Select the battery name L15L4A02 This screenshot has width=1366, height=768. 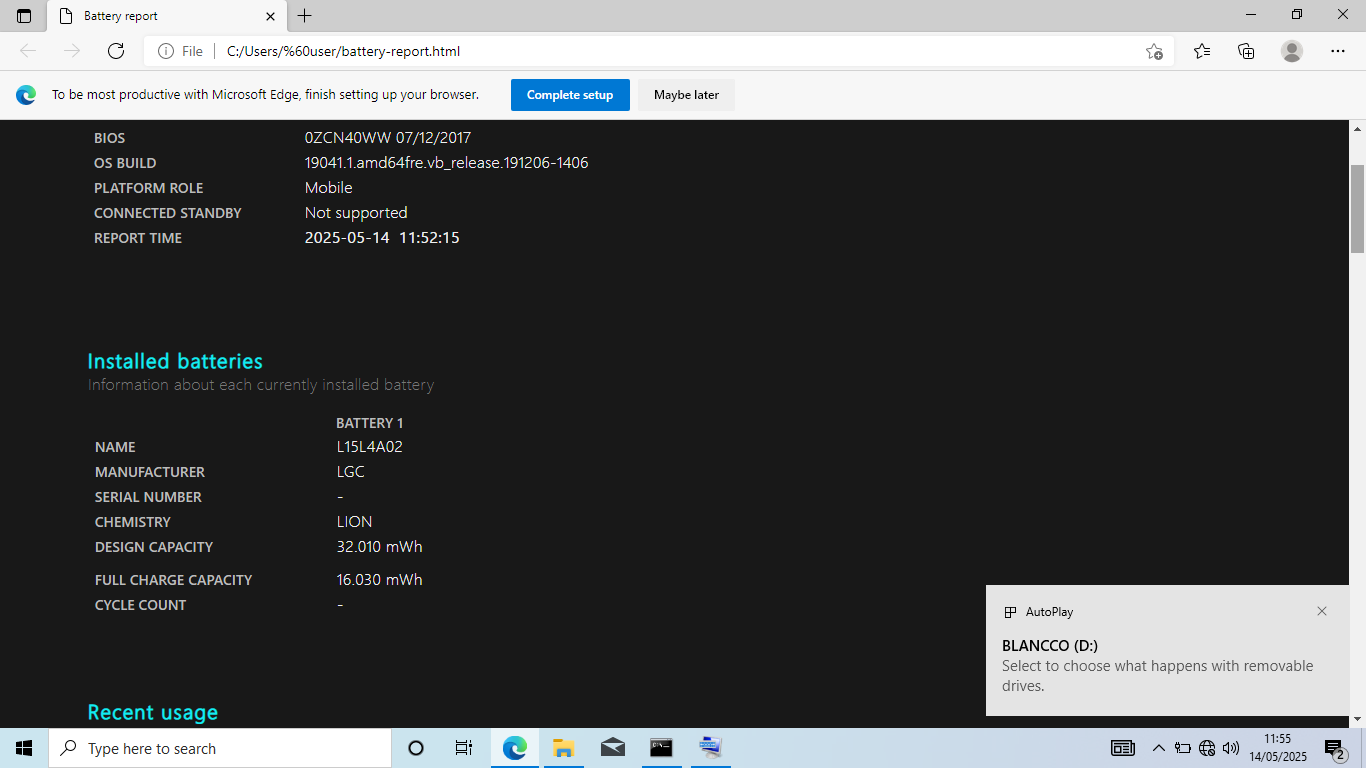pos(369,447)
